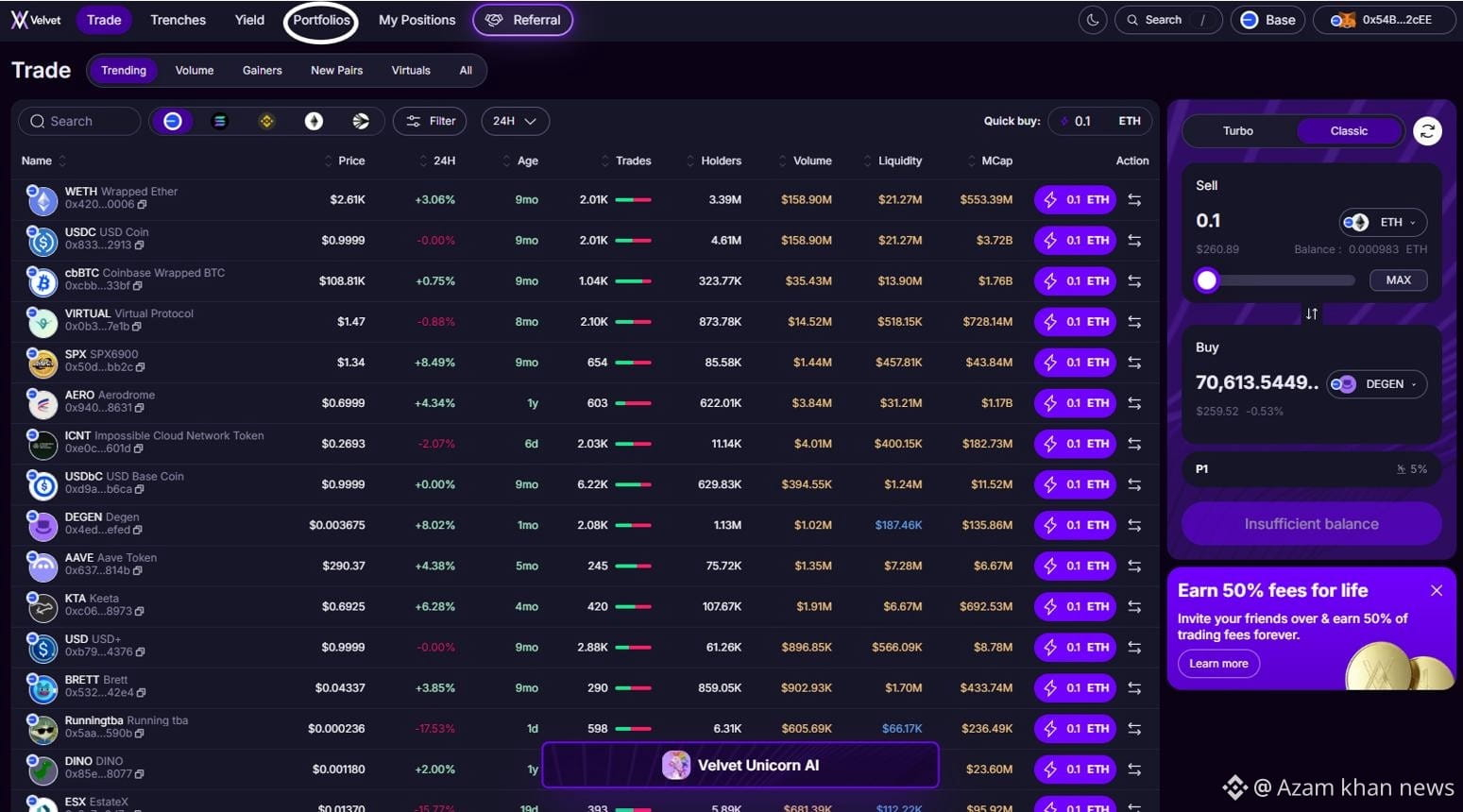Flip the Sell and Buy tokens
Viewport: 1463px width, 812px height.
(1311, 313)
